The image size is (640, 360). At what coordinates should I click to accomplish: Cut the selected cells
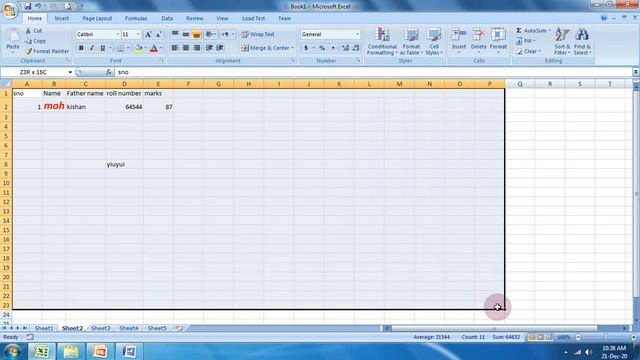34,31
